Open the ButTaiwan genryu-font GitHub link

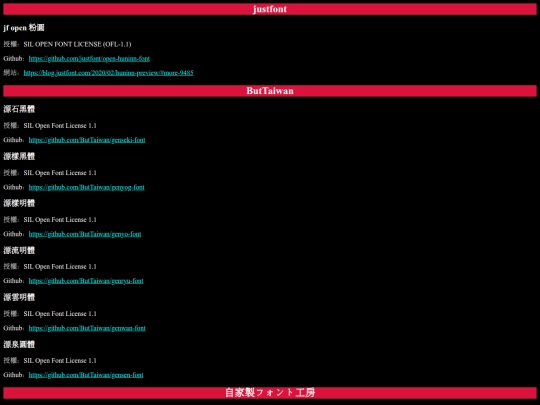click(x=86, y=281)
